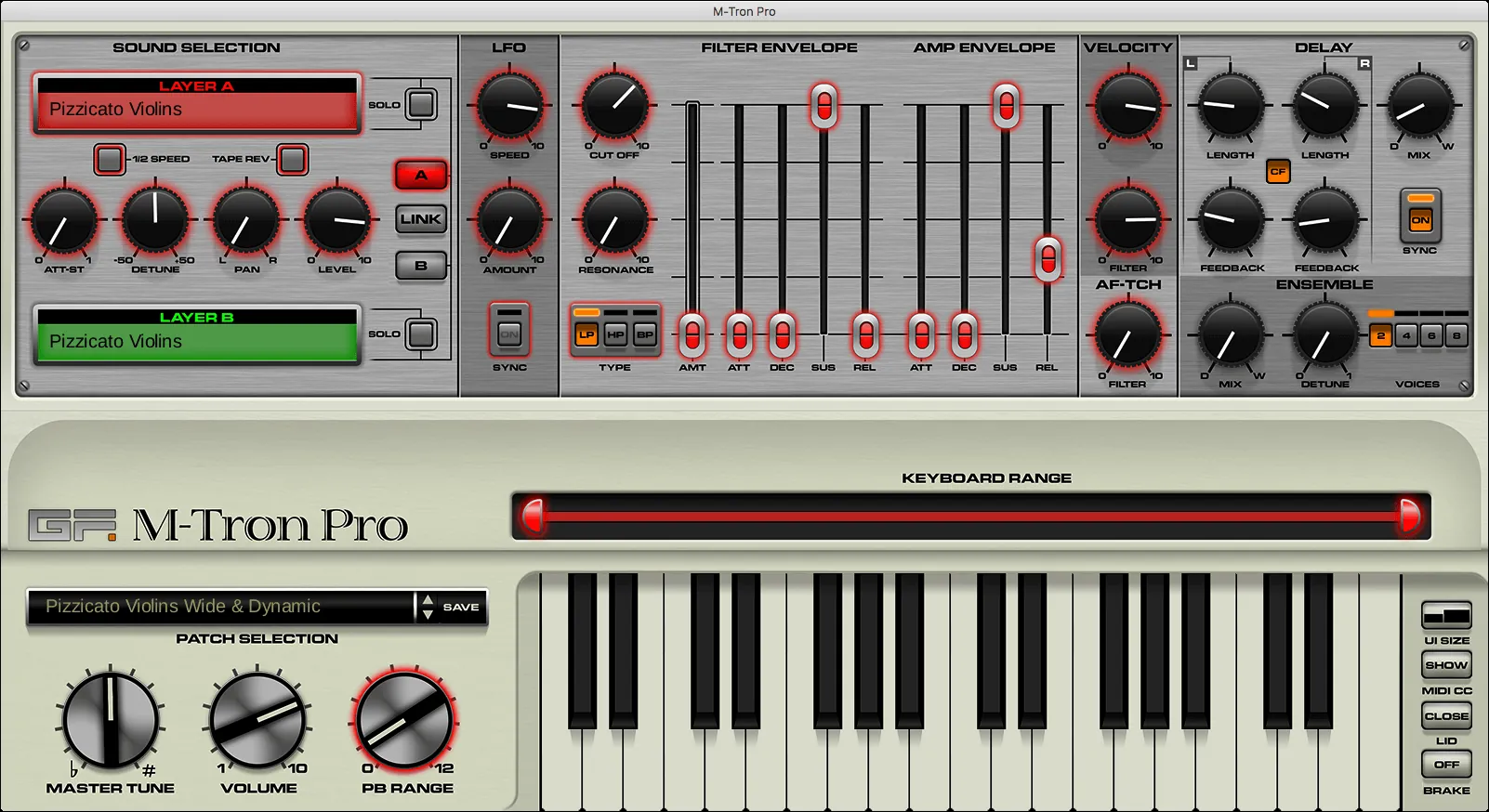The width and height of the screenshot is (1489, 812).
Task: Toggle the UI Size icon button
Action: (1446, 615)
